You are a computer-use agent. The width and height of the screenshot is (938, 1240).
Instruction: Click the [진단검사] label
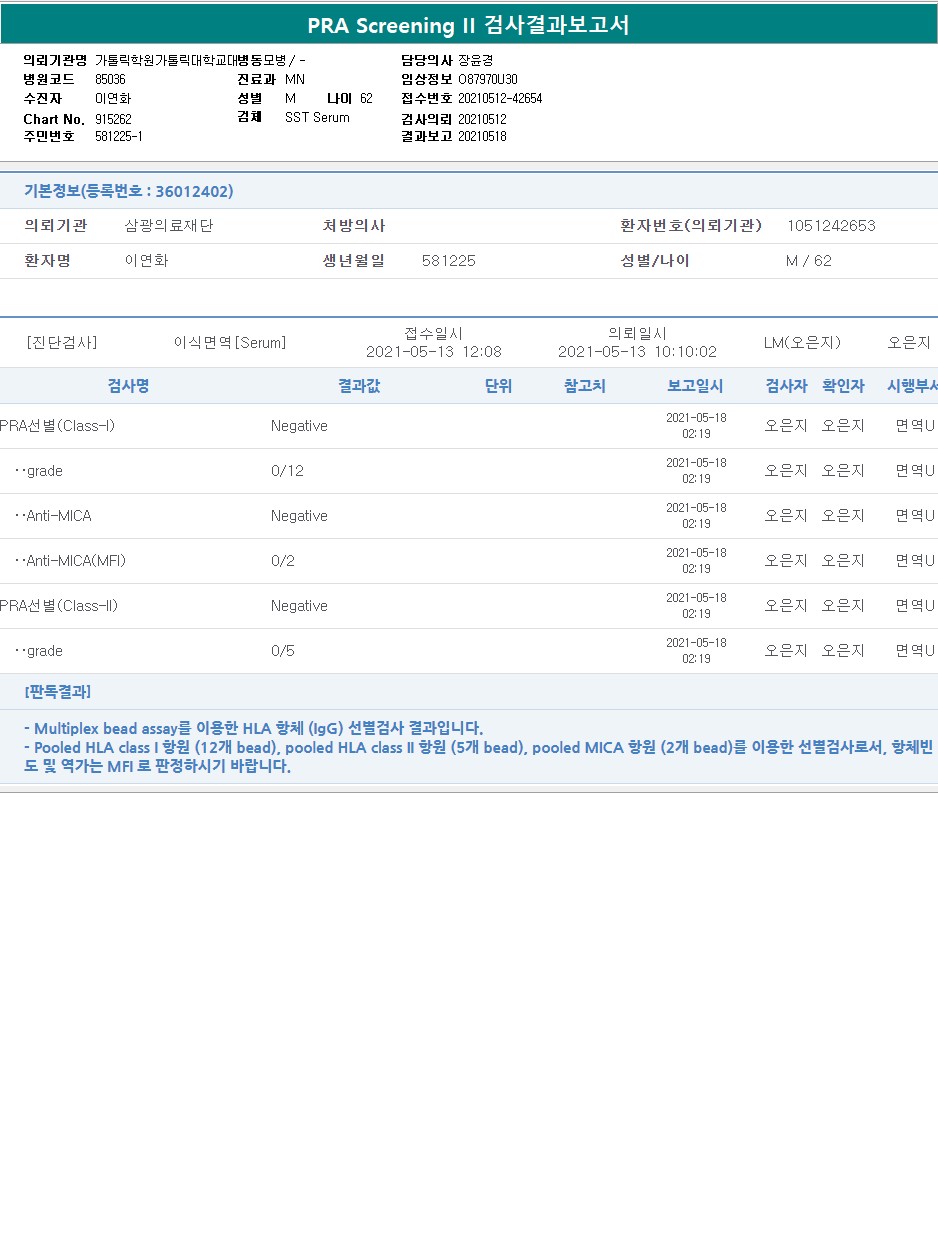pos(62,343)
